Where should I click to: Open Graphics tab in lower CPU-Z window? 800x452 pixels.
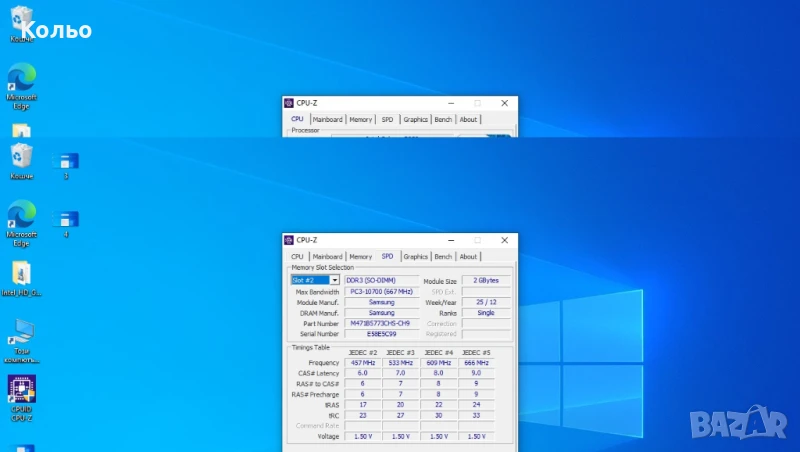(416, 257)
